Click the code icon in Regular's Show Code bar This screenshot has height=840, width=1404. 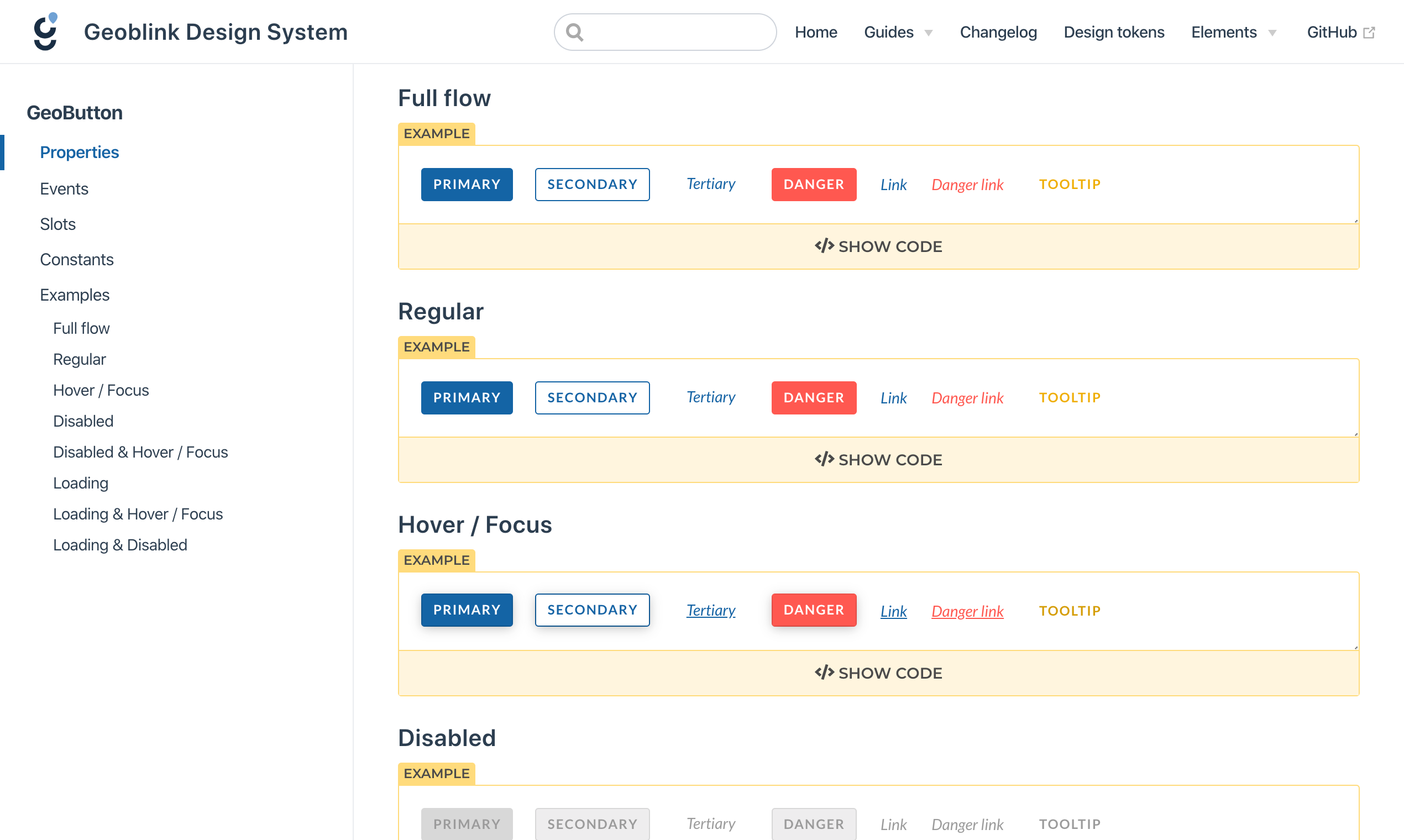point(824,459)
